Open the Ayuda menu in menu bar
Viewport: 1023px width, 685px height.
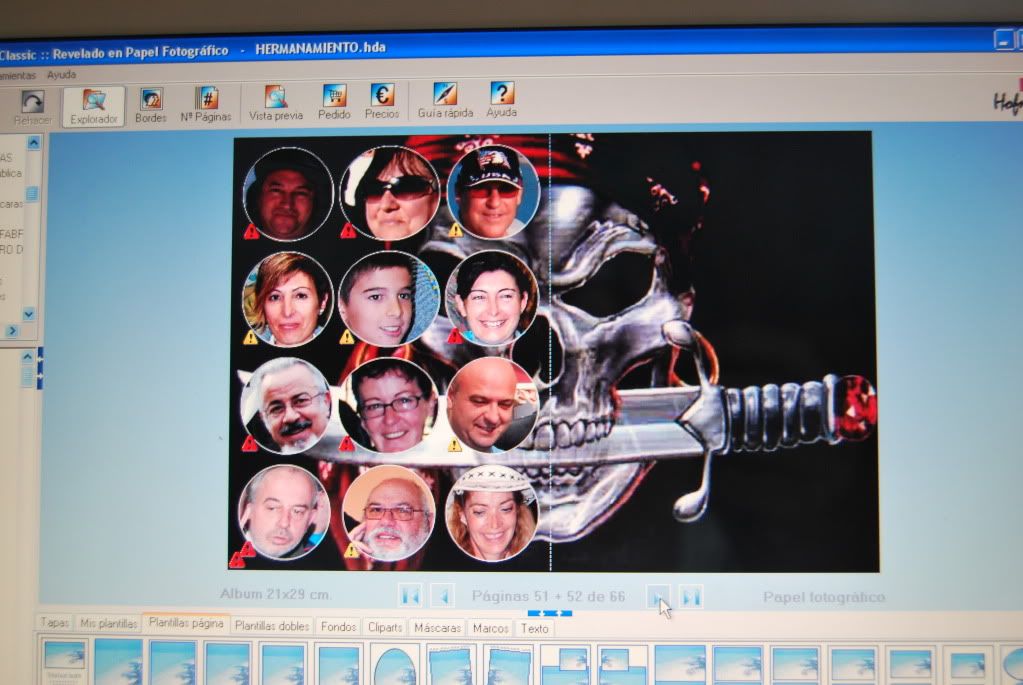61,75
